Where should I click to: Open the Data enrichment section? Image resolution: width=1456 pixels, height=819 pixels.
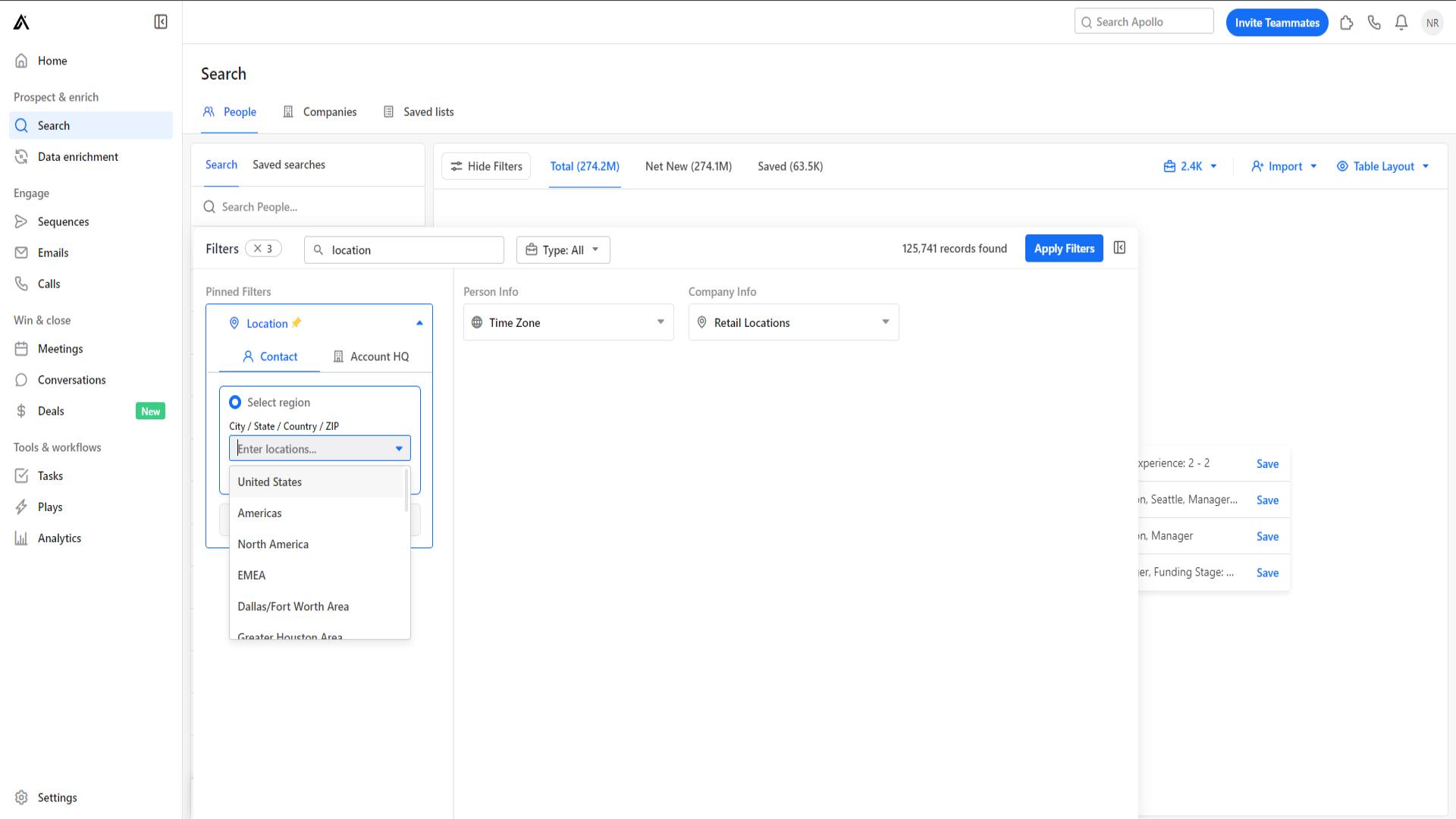(x=78, y=156)
